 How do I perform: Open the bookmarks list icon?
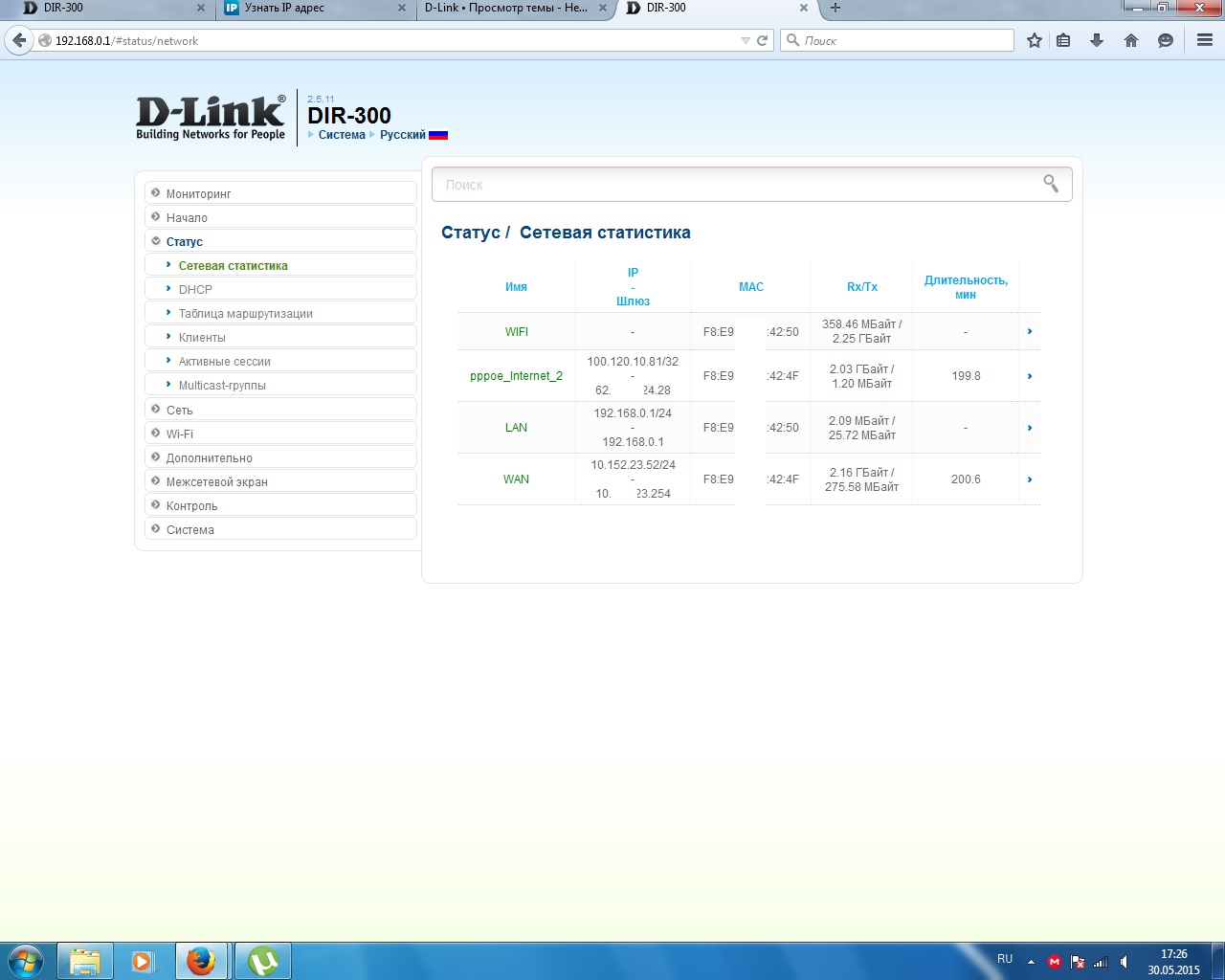[x=1063, y=40]
